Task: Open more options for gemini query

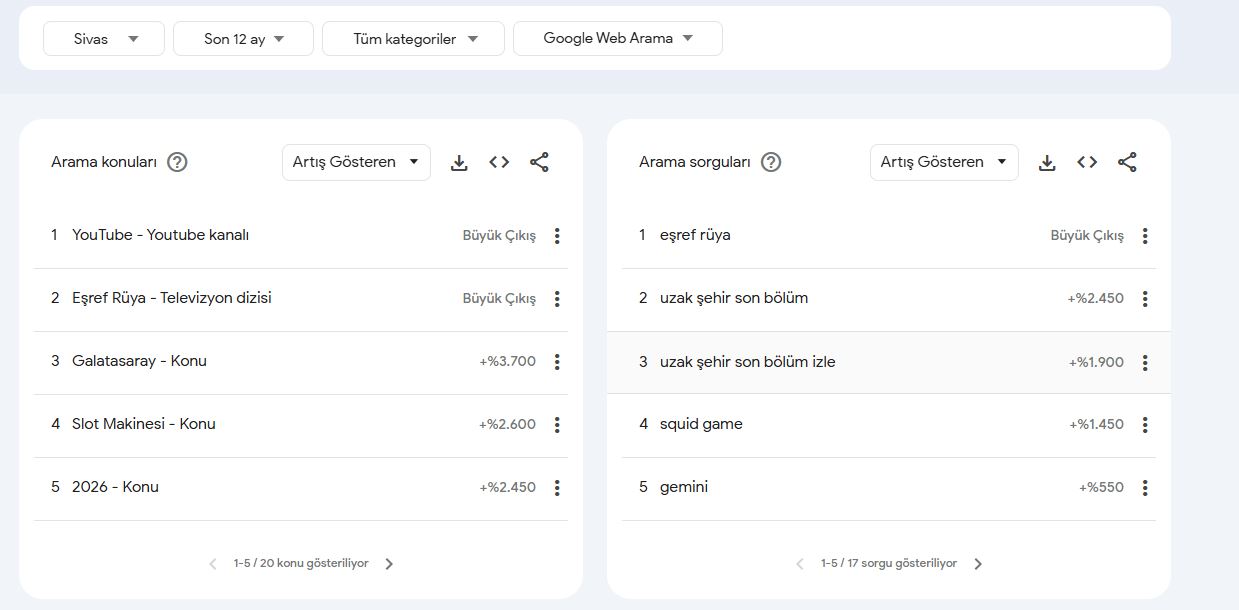Action: click(1145, 488)
